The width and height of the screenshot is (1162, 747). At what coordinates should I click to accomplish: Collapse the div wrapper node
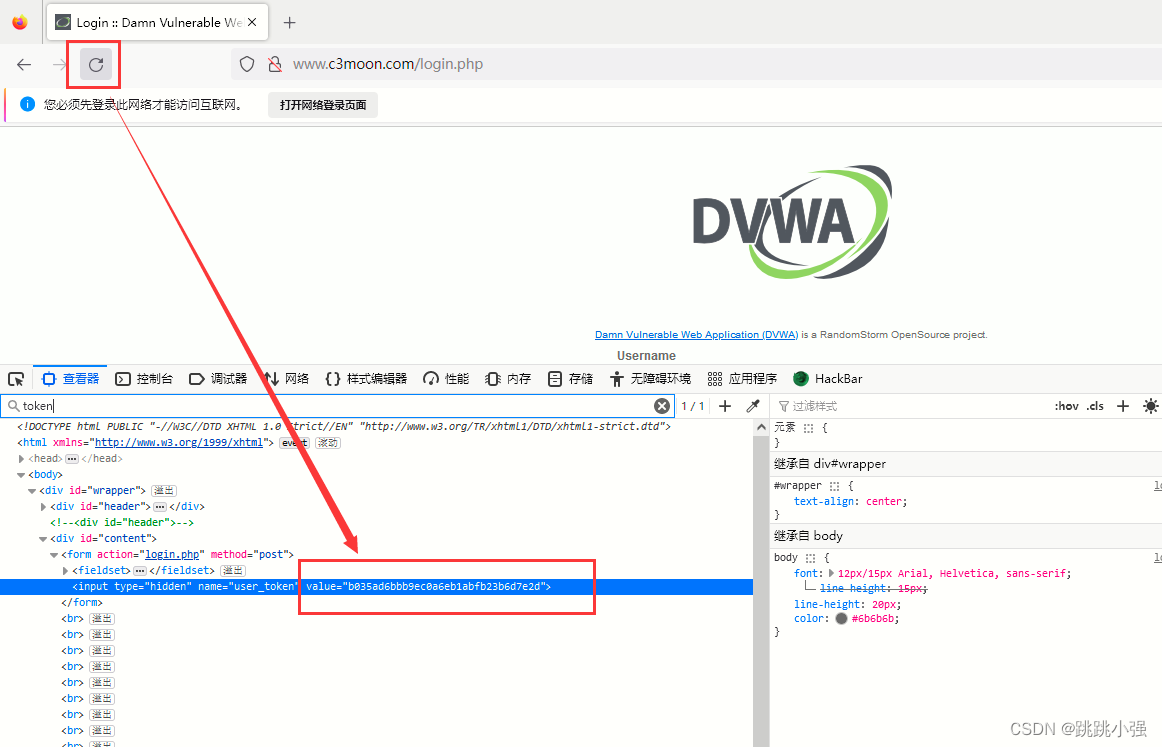click(x=32, y=491)
